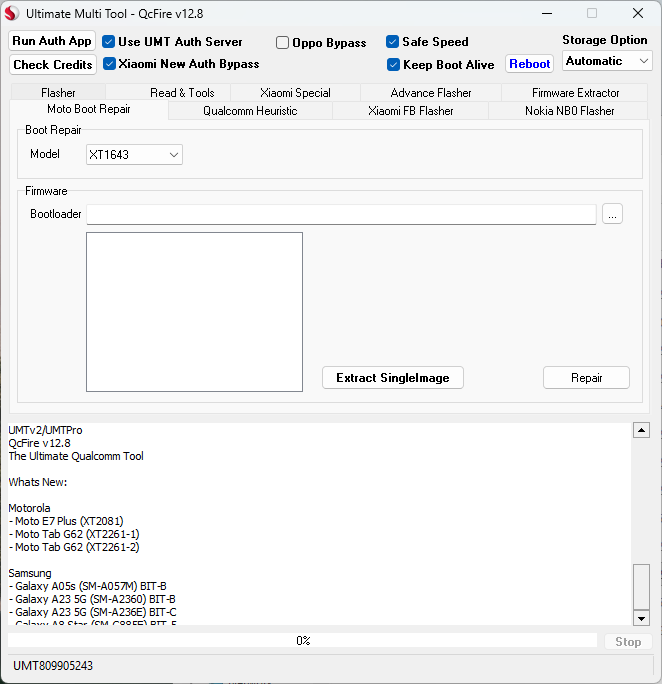Click the Stop button
Viewport: 662px width, 684px height.
tap(628, 642)
